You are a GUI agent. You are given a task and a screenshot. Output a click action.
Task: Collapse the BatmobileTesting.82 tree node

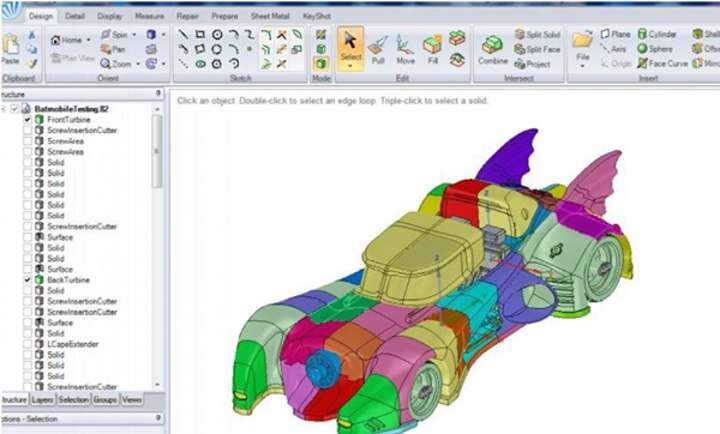click(5, 109)
